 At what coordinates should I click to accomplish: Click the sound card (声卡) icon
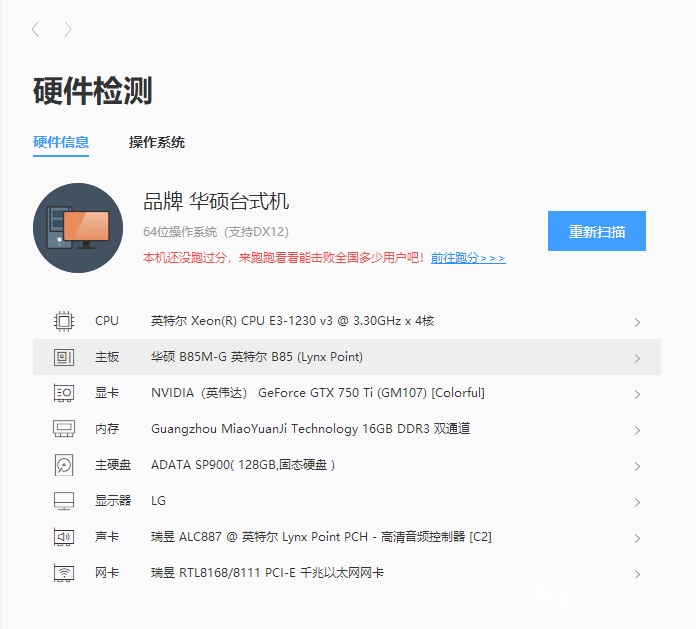tap(64, 537)
